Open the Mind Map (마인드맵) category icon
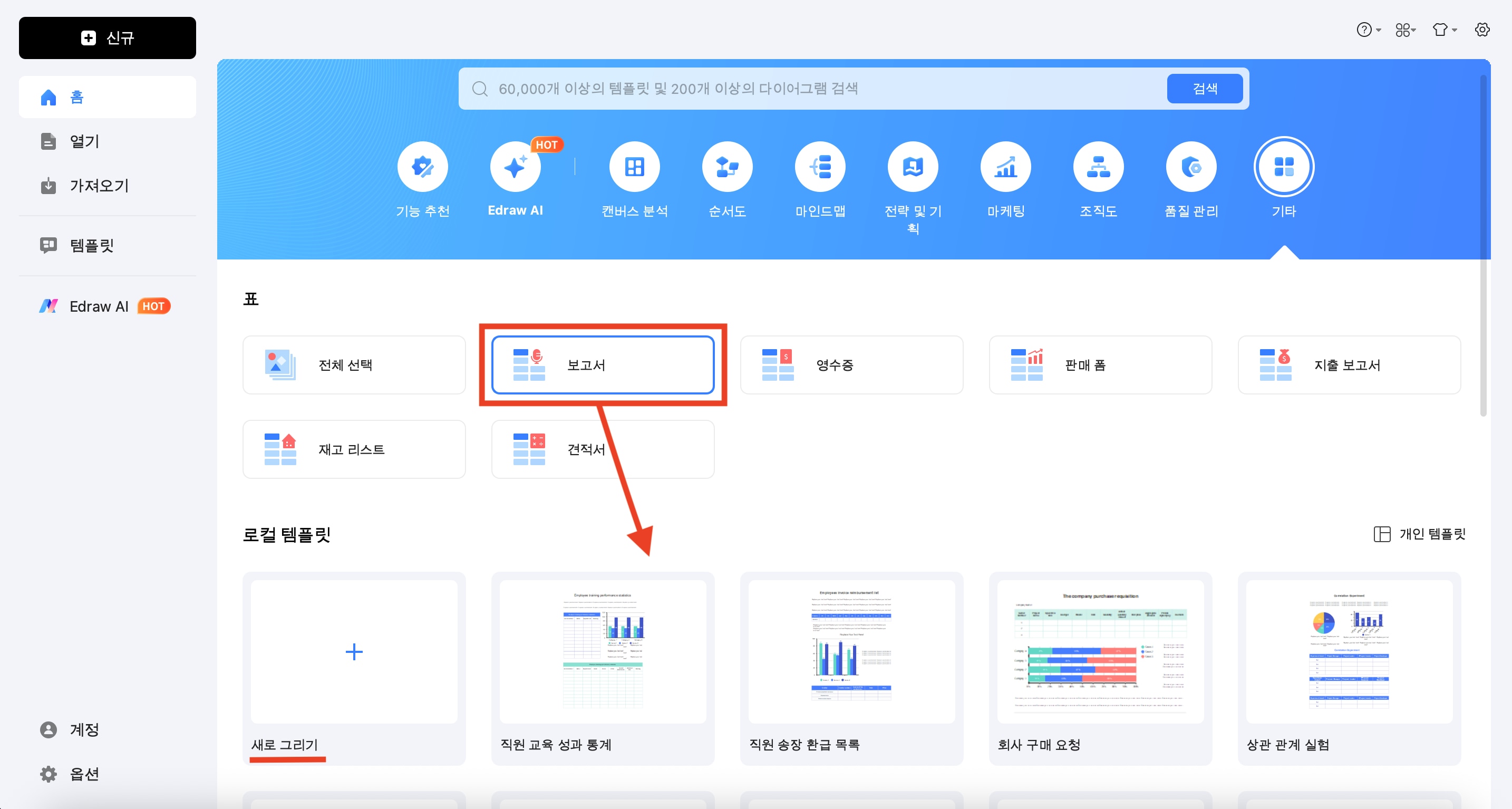 [820, 167]
